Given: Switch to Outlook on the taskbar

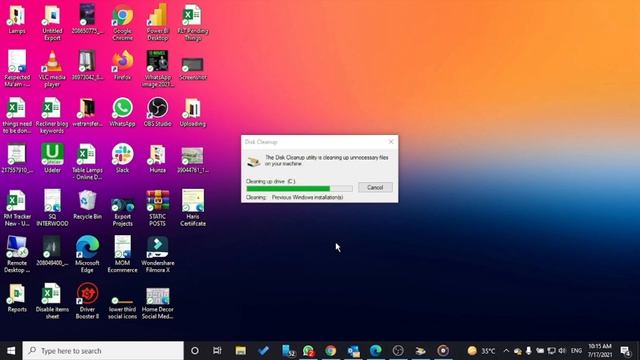Looking at the screenshot, I should tap(353, 351).
